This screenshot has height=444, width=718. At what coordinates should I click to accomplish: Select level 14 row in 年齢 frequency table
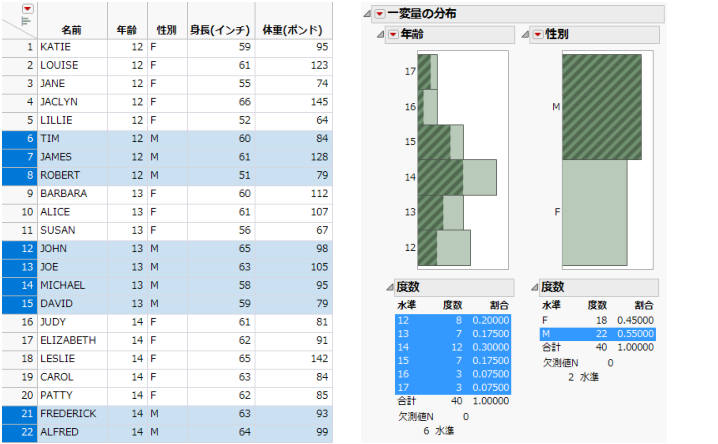[x=453, y=347]
